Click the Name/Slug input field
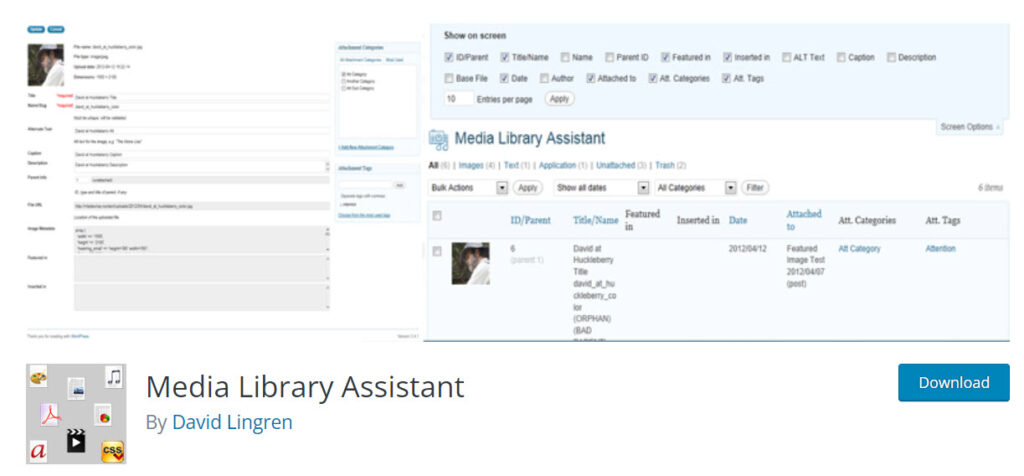Screen dimensions: 1024x476 click(x=202, y=106)
